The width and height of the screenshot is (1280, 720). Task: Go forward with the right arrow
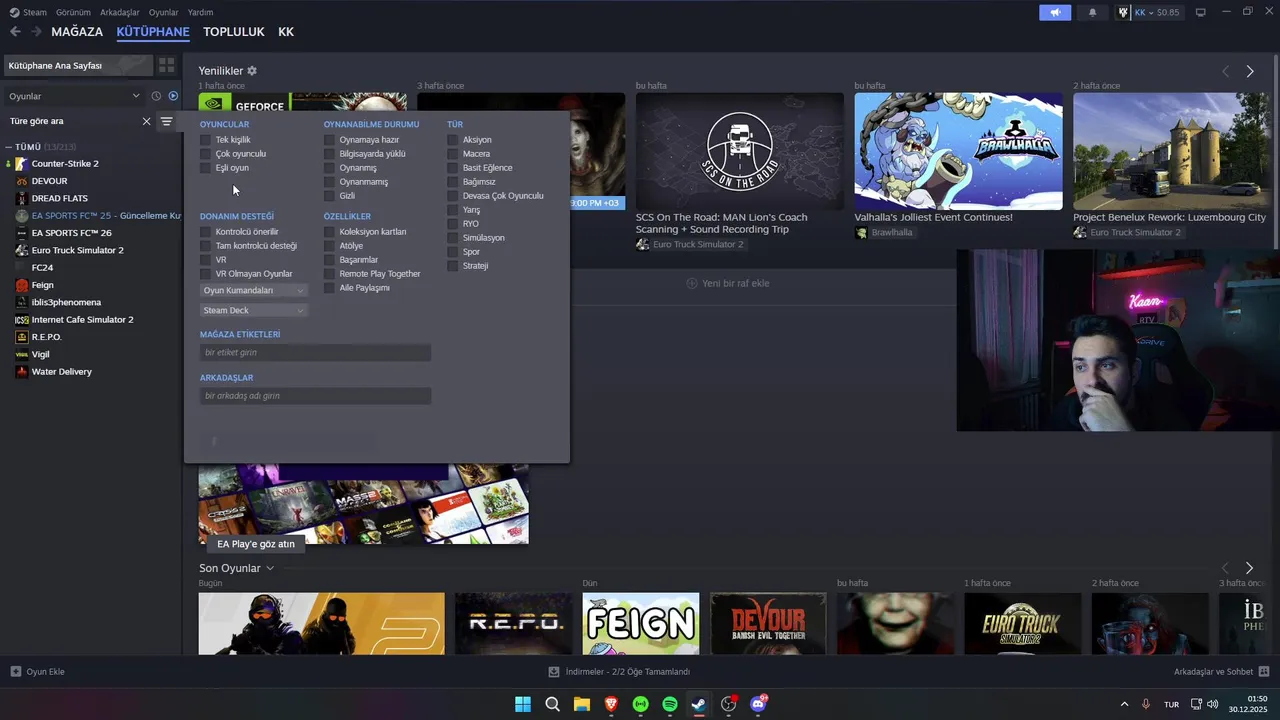click(36, 32)
